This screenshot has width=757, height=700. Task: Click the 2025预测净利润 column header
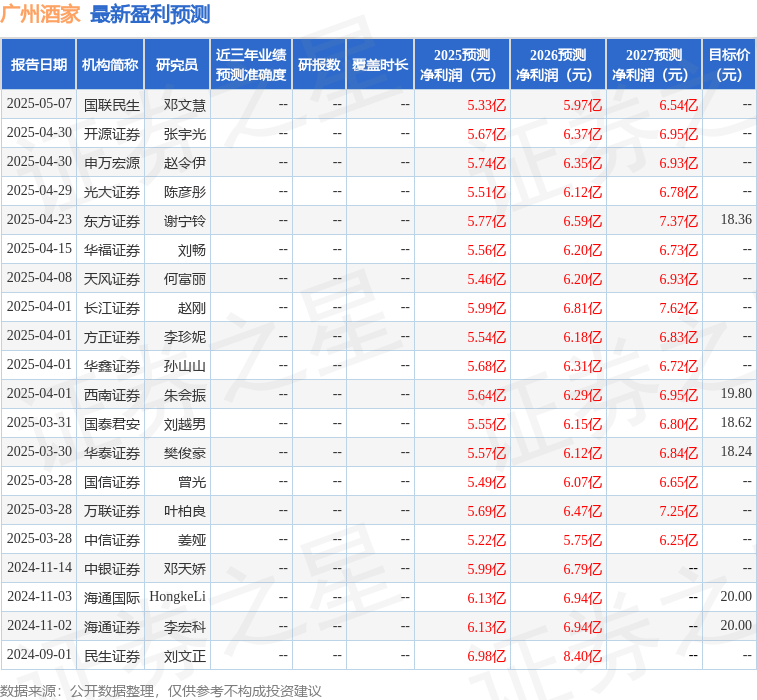tap(462, 64)
